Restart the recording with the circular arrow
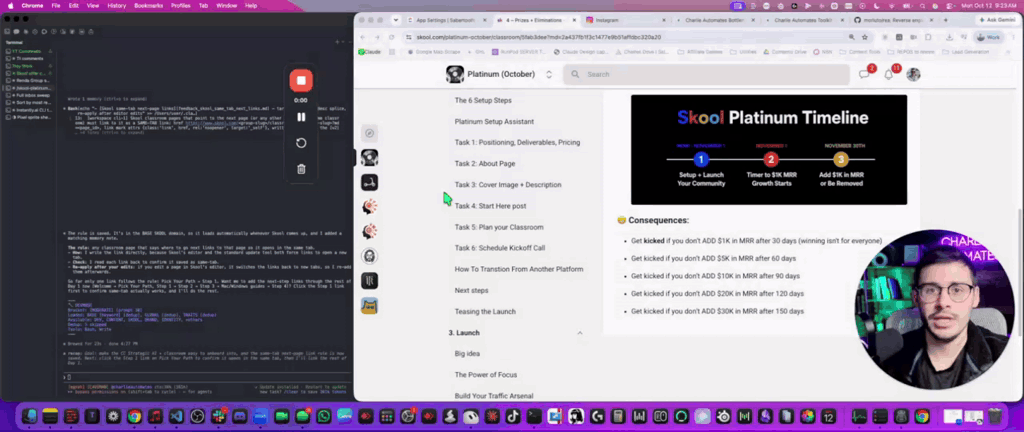1024x432 pixels. pos(301,143)
